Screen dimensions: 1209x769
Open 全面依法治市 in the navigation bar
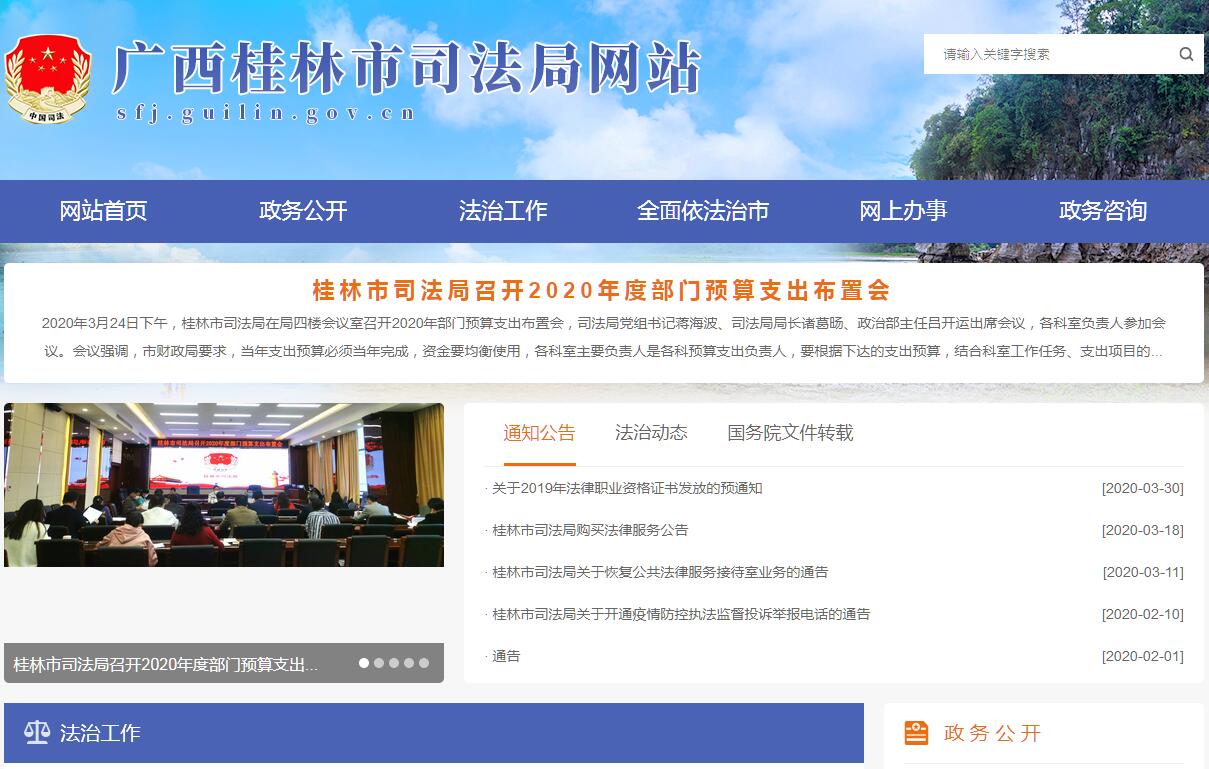click(x=703, y=211)
